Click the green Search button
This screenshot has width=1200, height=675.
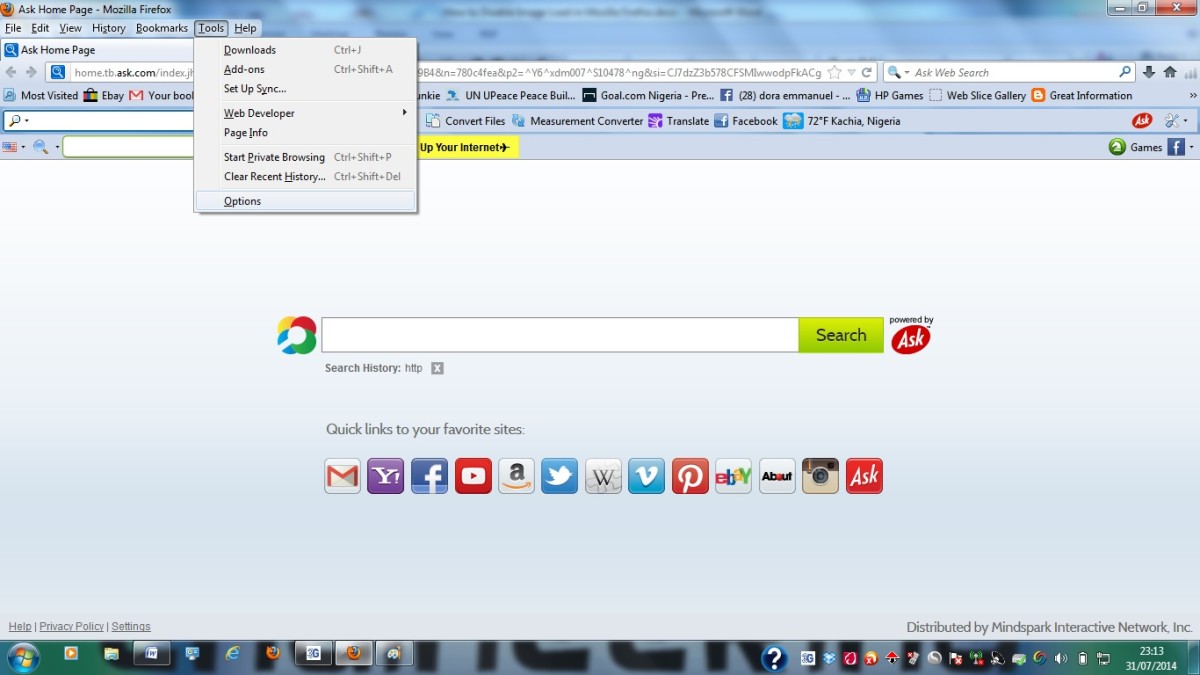pyautogui.click(x=840, y=334)
